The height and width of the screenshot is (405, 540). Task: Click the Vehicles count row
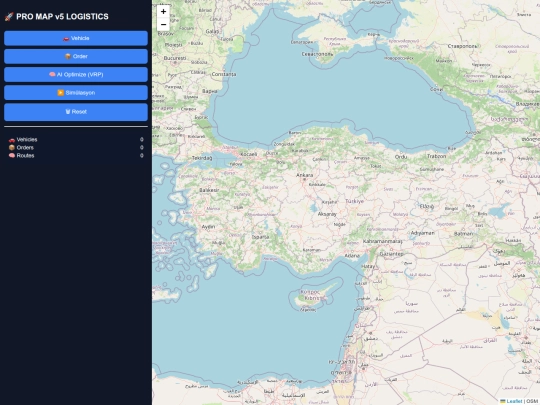click(x=76, y=139)
